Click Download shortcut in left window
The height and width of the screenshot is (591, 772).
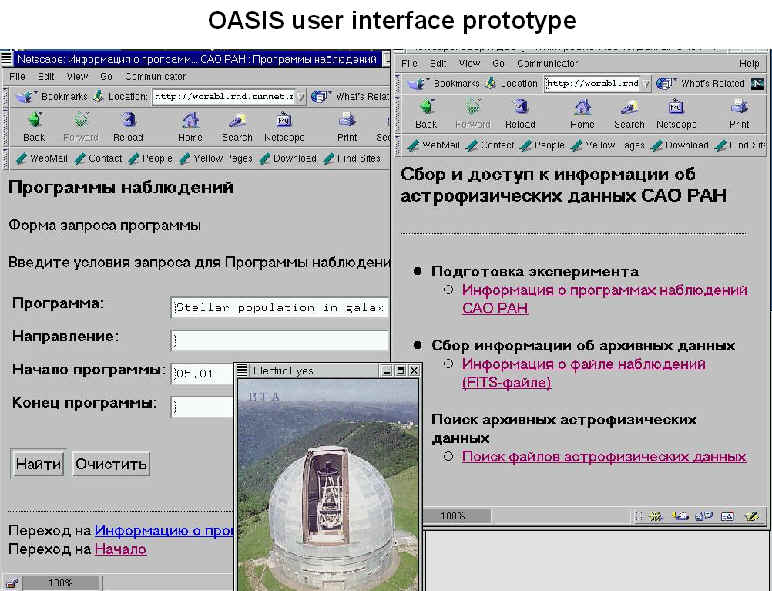[289, 159]
